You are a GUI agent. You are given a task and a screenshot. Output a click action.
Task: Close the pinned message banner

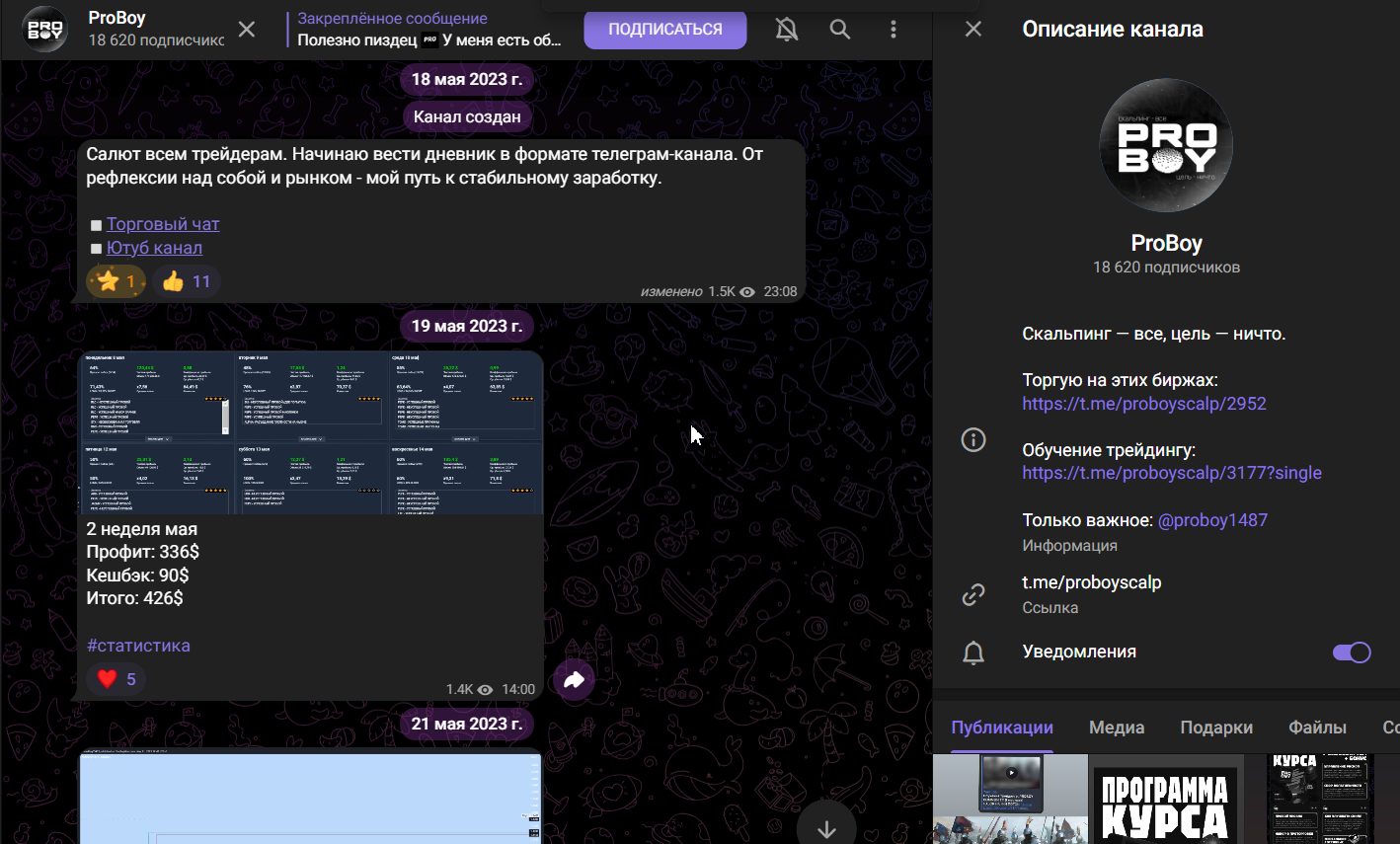247,30
